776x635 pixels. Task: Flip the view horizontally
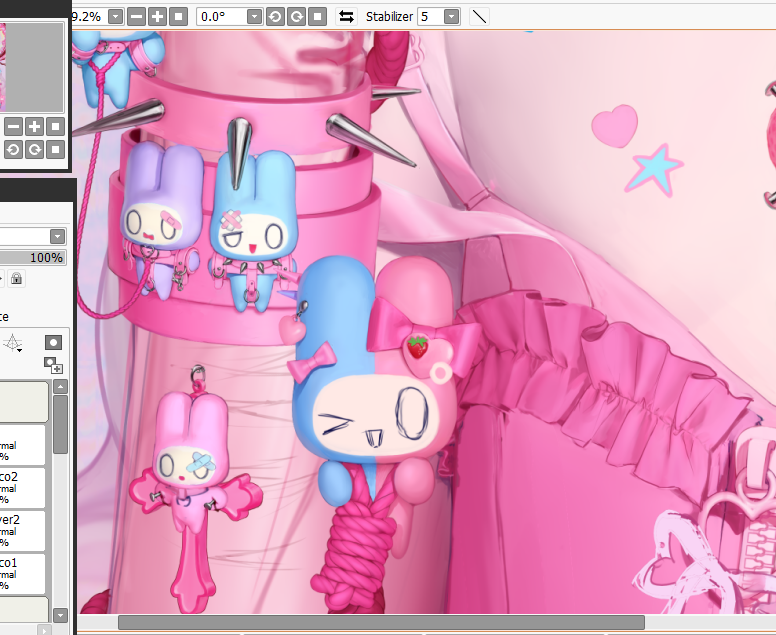point(346,16)
